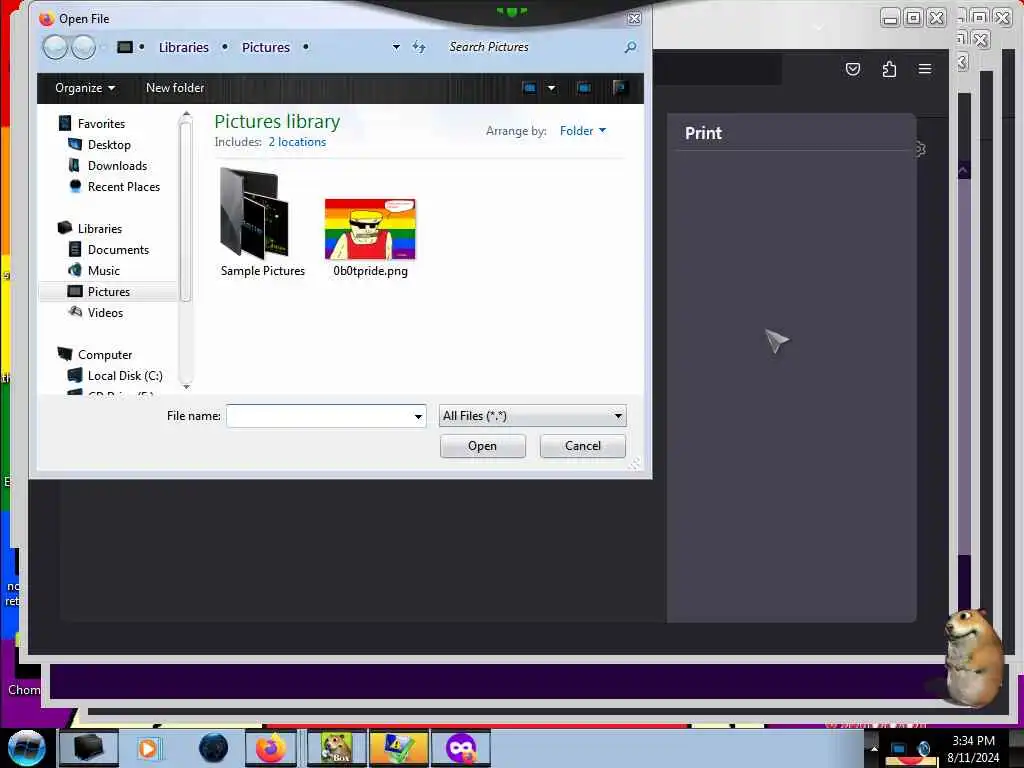
Task: Click the Firefox Pocket icon in browser toolbar
Action: tap(852, 69)
